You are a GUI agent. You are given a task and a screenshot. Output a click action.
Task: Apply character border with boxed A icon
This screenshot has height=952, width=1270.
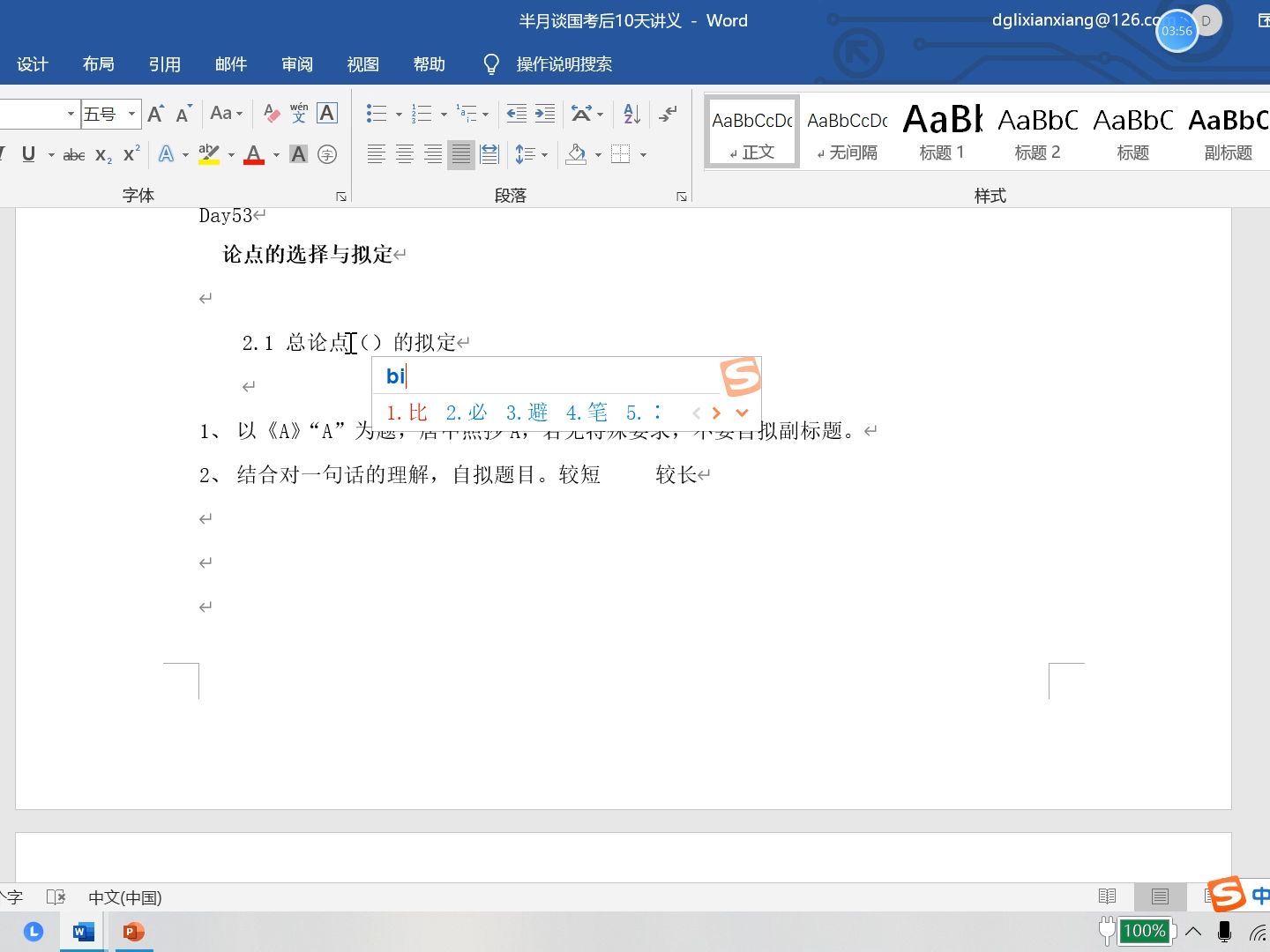tap(327, 113)
